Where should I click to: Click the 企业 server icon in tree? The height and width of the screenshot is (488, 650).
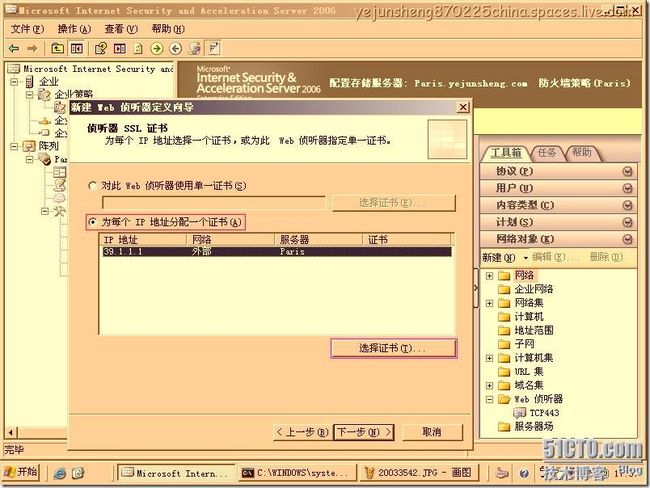tap(29, 82)
